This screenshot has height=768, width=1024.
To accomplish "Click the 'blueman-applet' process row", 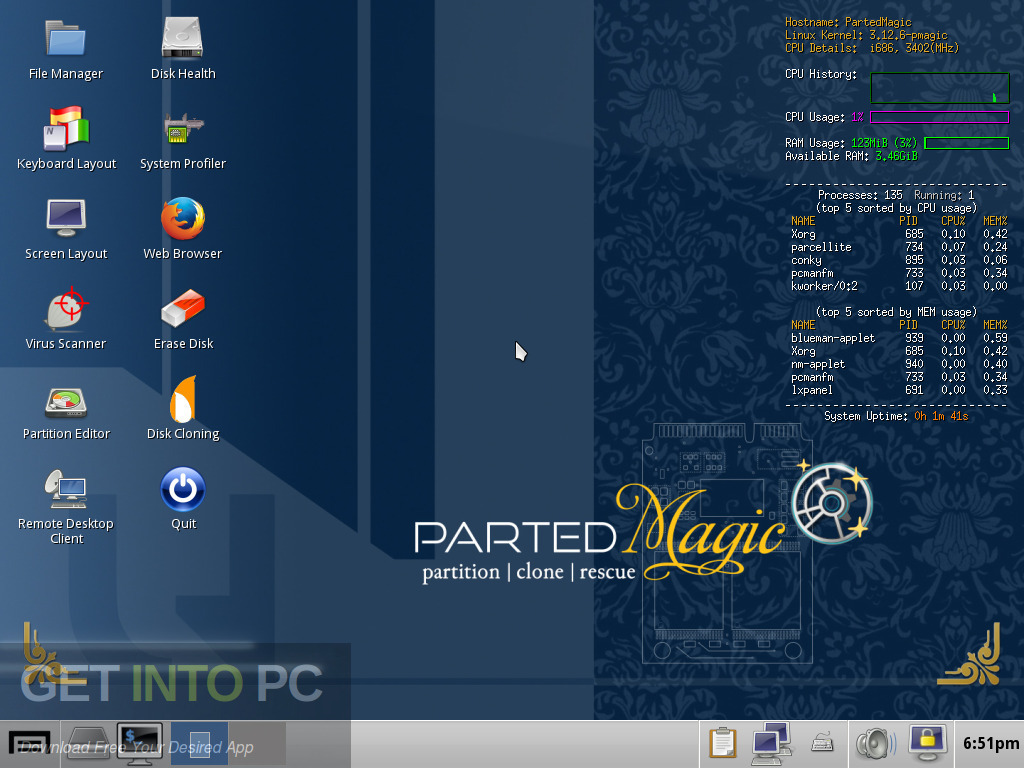I will pyautogui.click(x=899, y=338).
